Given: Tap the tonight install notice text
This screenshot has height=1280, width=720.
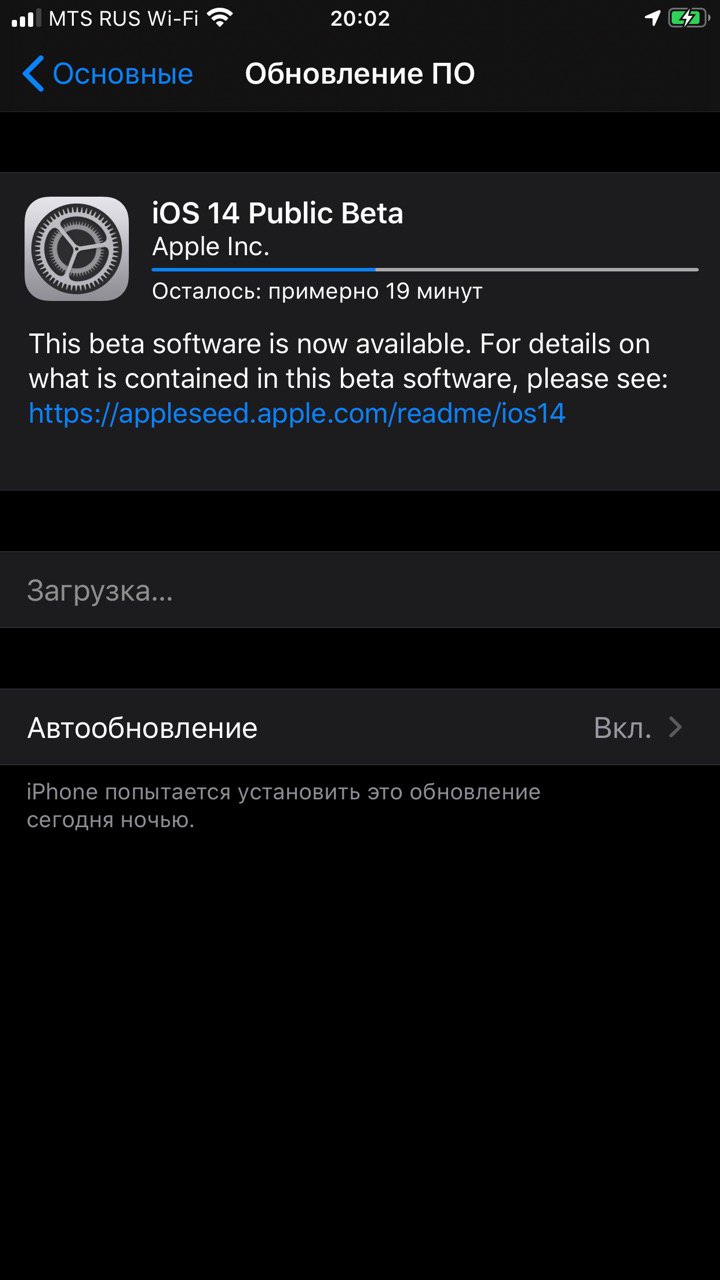Looking at the screenshot, I should point(284,806).
